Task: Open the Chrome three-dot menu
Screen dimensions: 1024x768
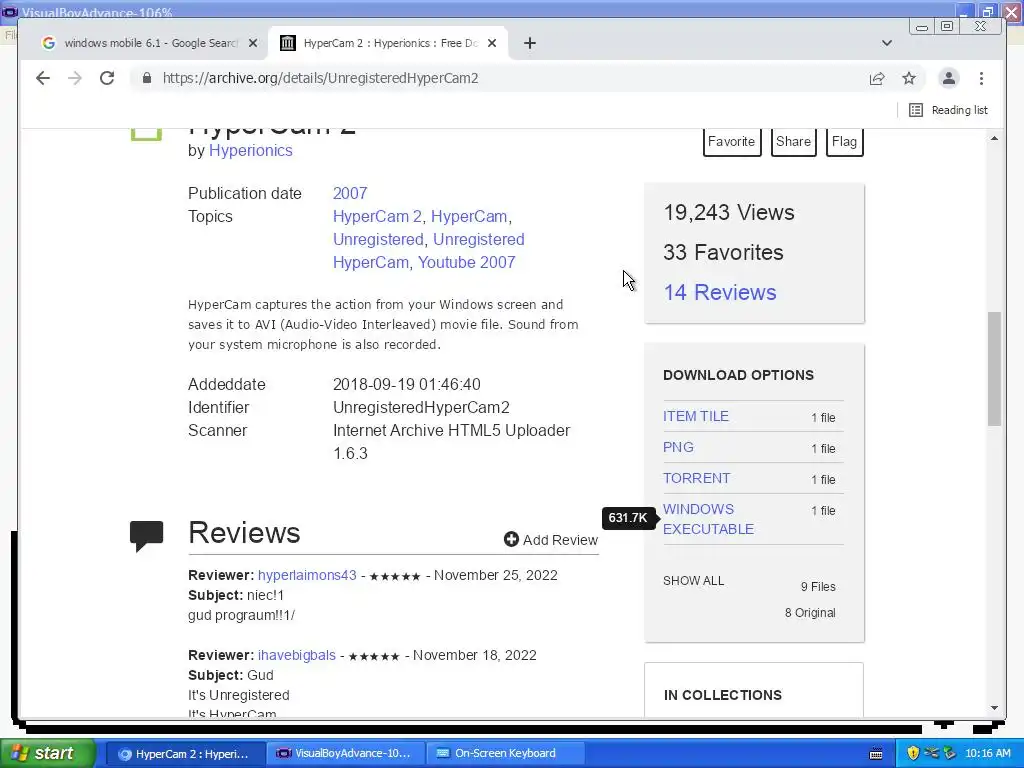Action: coord(982,78)
